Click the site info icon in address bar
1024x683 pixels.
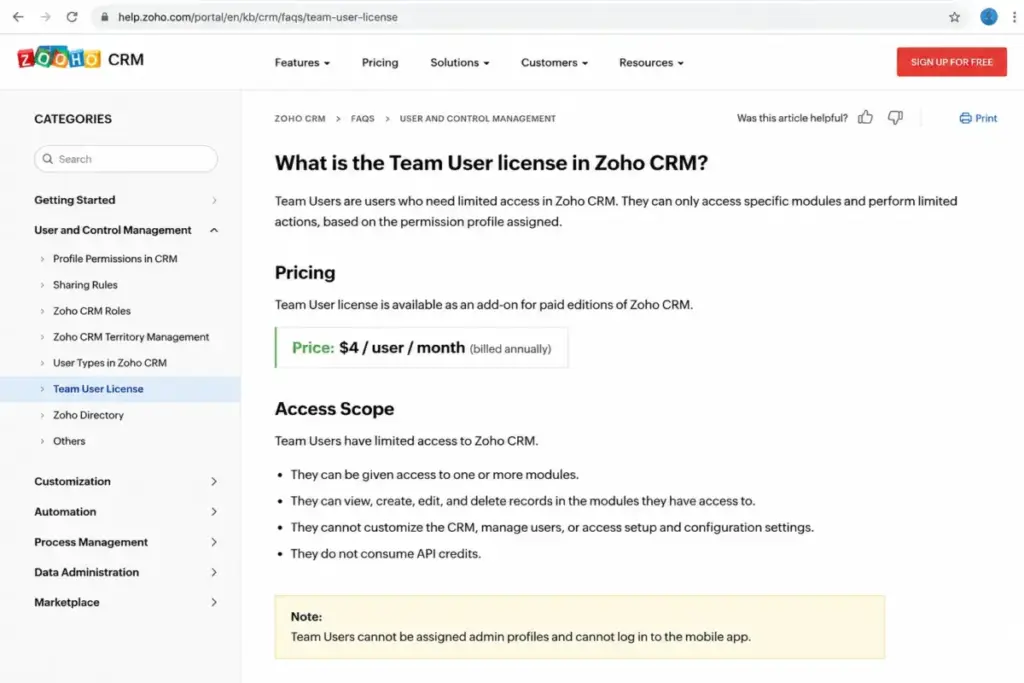104,17
